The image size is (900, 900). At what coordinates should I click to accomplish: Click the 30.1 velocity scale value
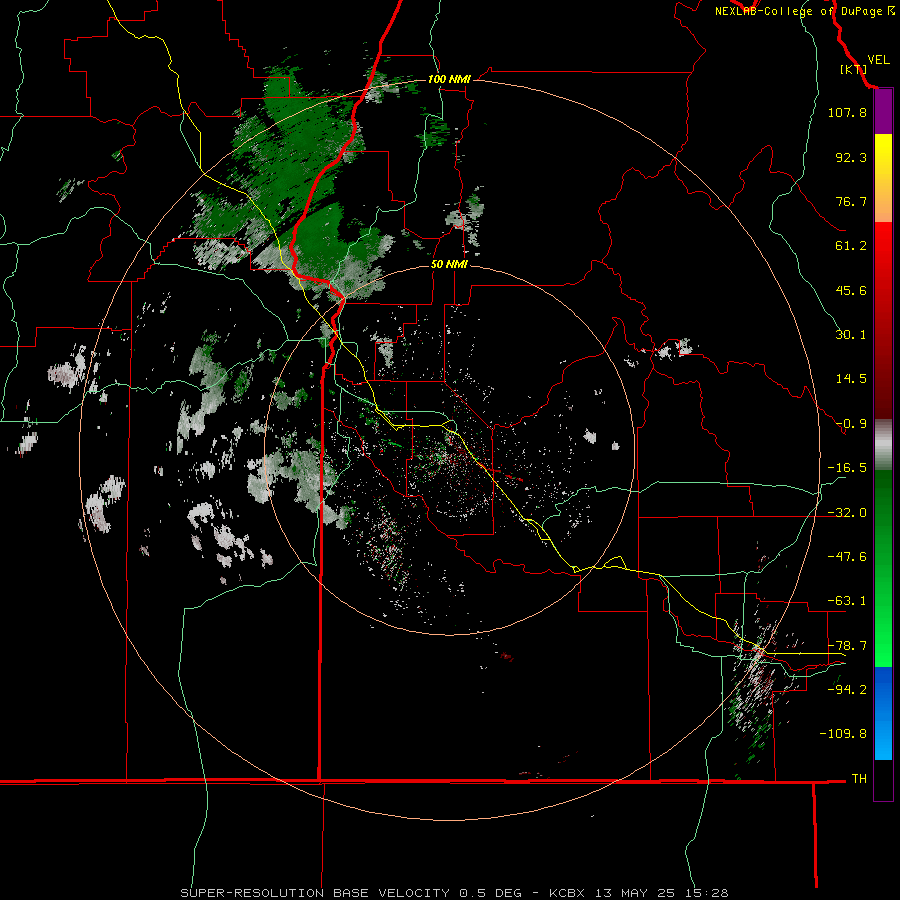tap(851, 335)
